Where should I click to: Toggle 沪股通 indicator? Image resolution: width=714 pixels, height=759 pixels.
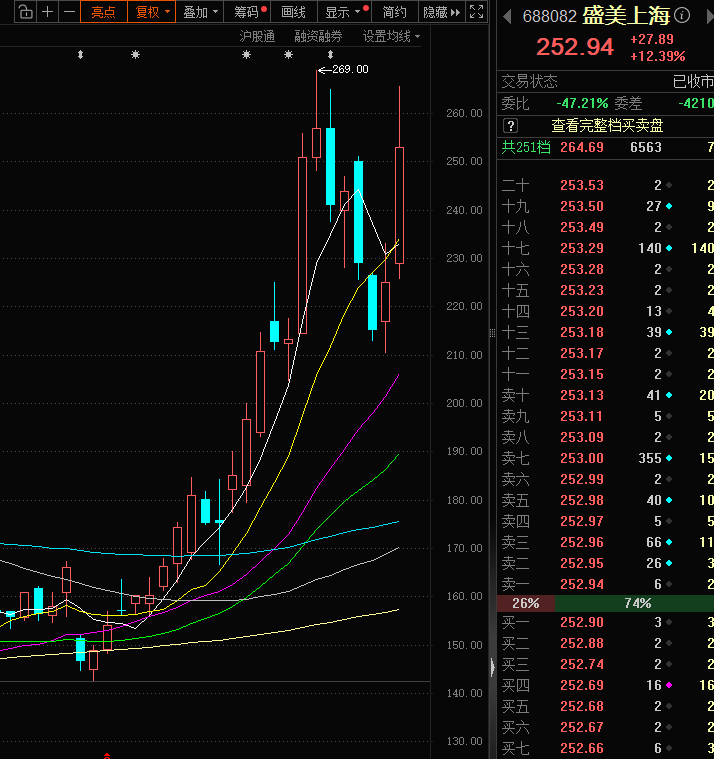[257, 36]
